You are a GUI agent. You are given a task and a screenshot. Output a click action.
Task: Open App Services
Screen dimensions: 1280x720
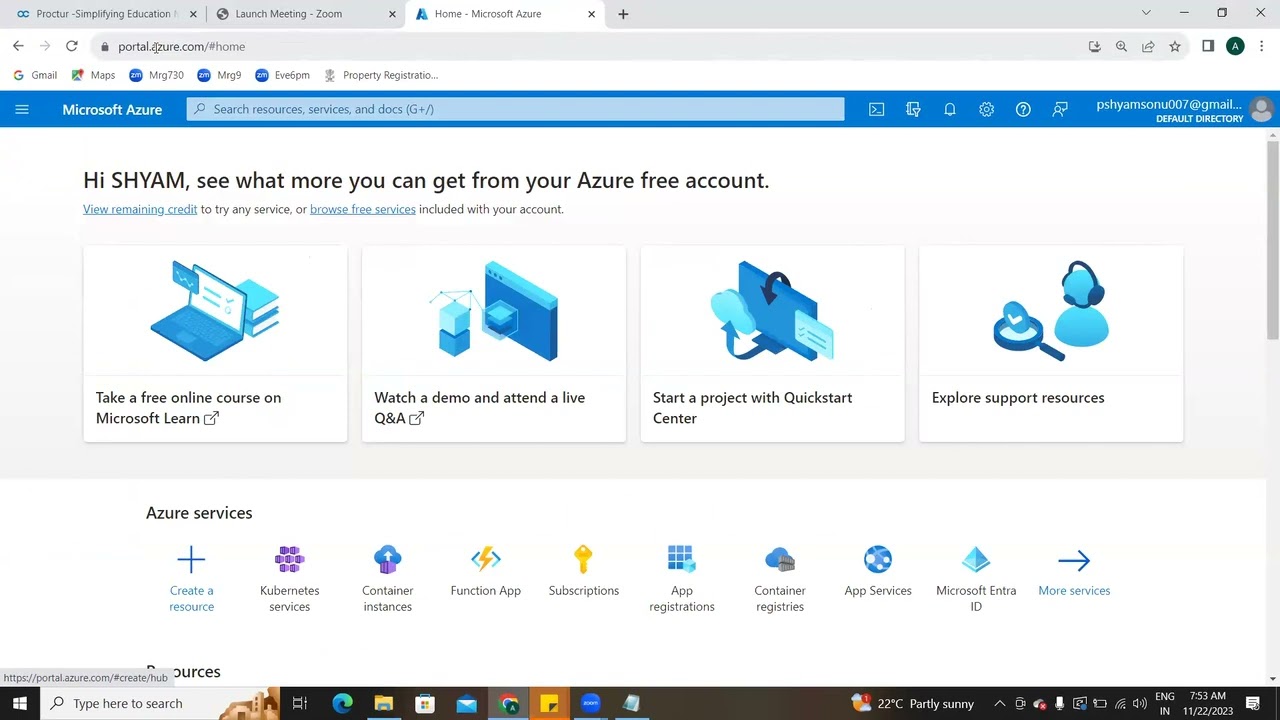click(877, 572)
